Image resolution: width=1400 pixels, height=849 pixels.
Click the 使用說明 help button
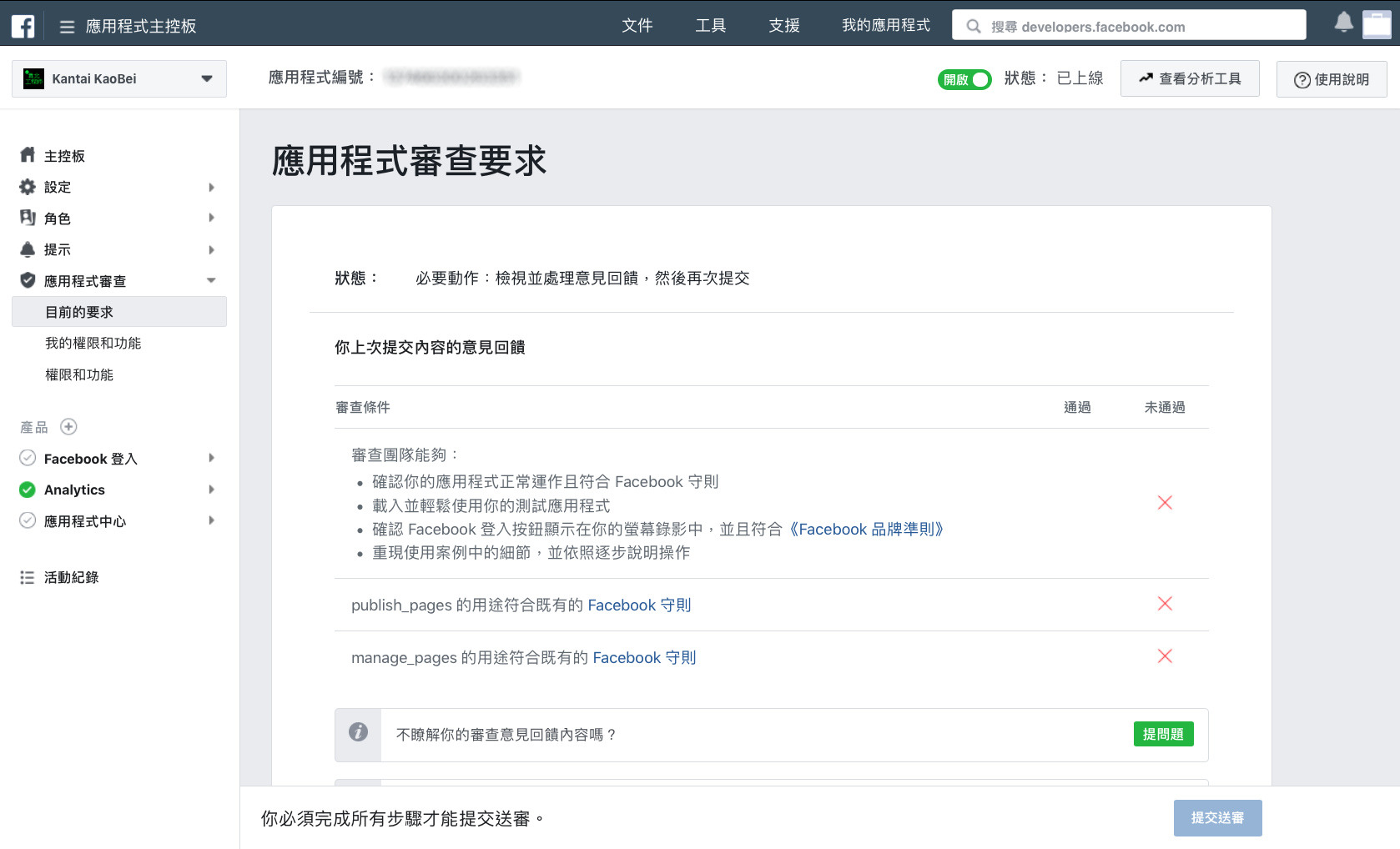coord(1332,79)
